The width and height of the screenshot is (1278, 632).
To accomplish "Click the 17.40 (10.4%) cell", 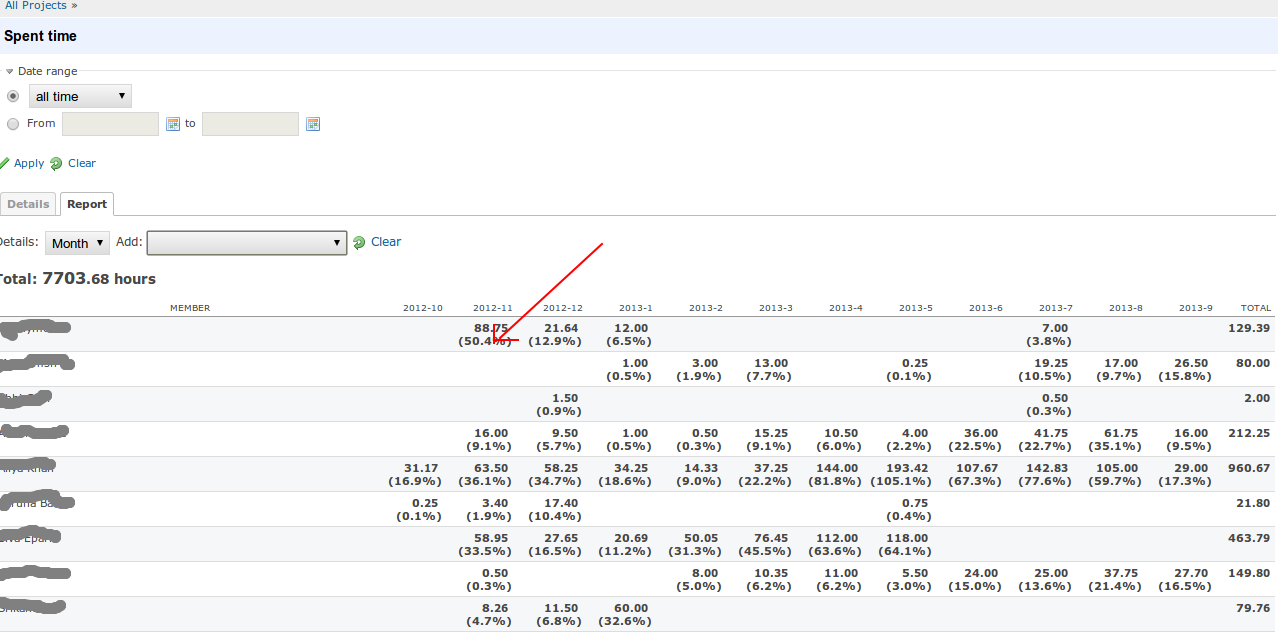I will [556, 509].
